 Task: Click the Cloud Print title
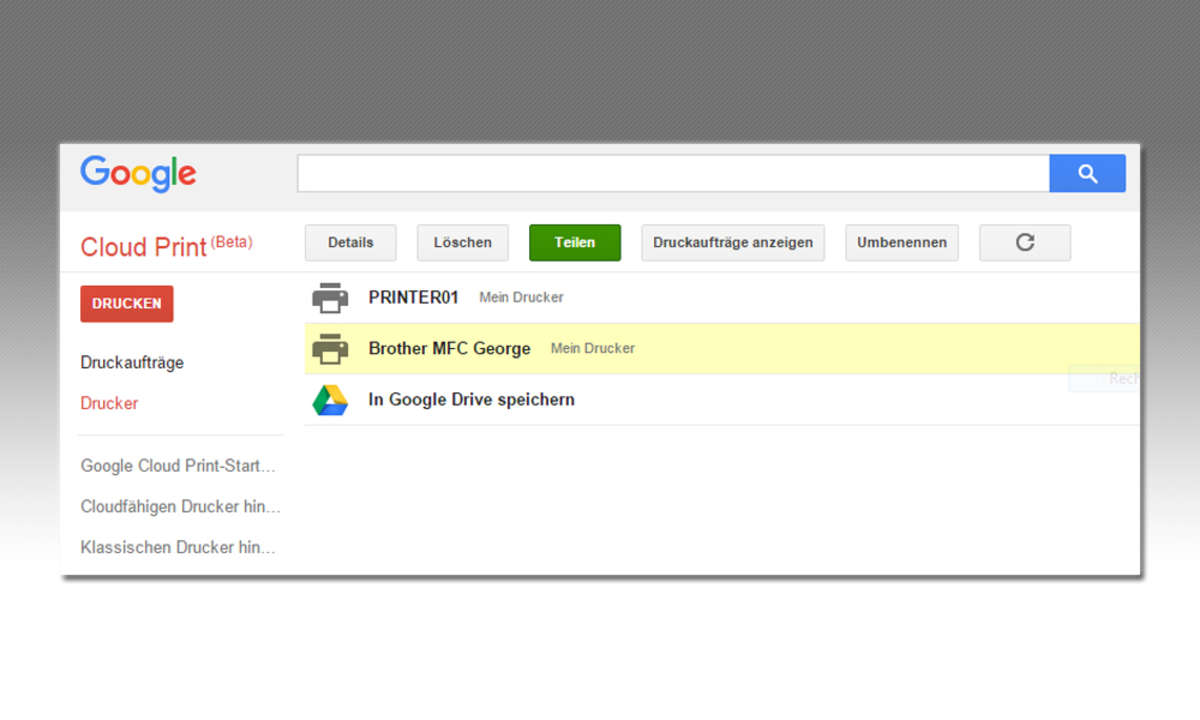[143, 247]
